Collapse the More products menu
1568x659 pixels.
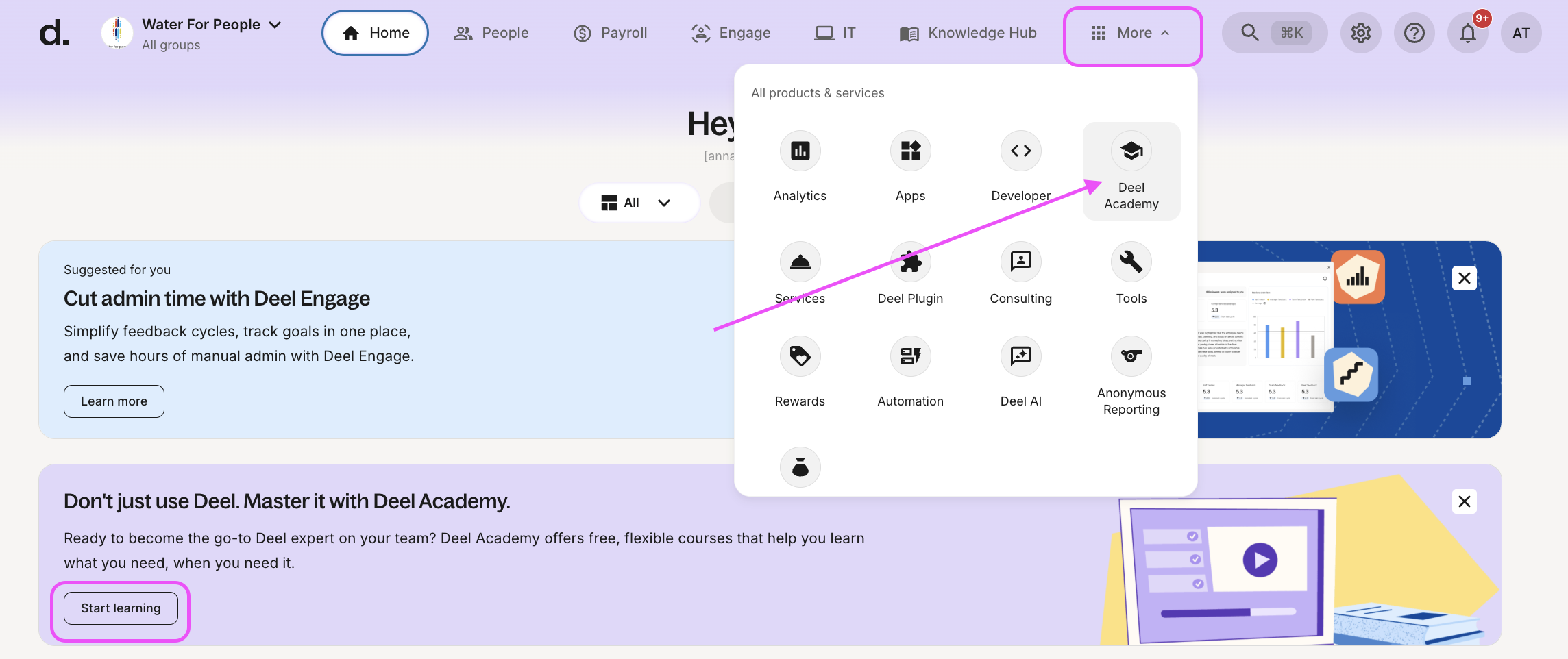coord(1132,34)
